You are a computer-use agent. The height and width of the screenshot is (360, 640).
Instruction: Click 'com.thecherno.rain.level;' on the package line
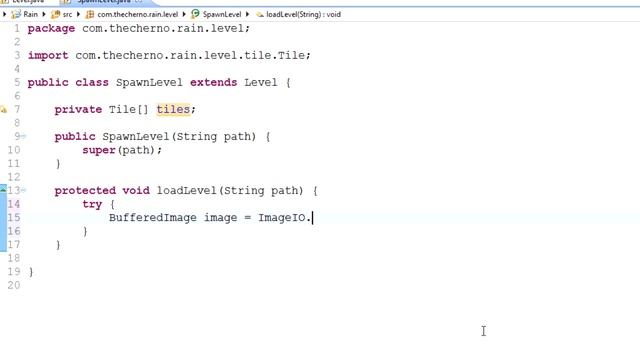click(x=166, y=29)
